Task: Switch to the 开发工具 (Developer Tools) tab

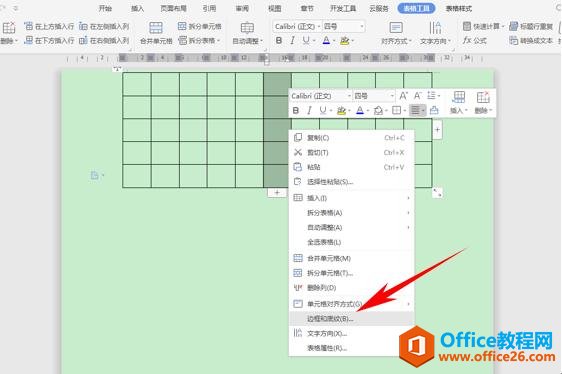Action: [343, 8]
